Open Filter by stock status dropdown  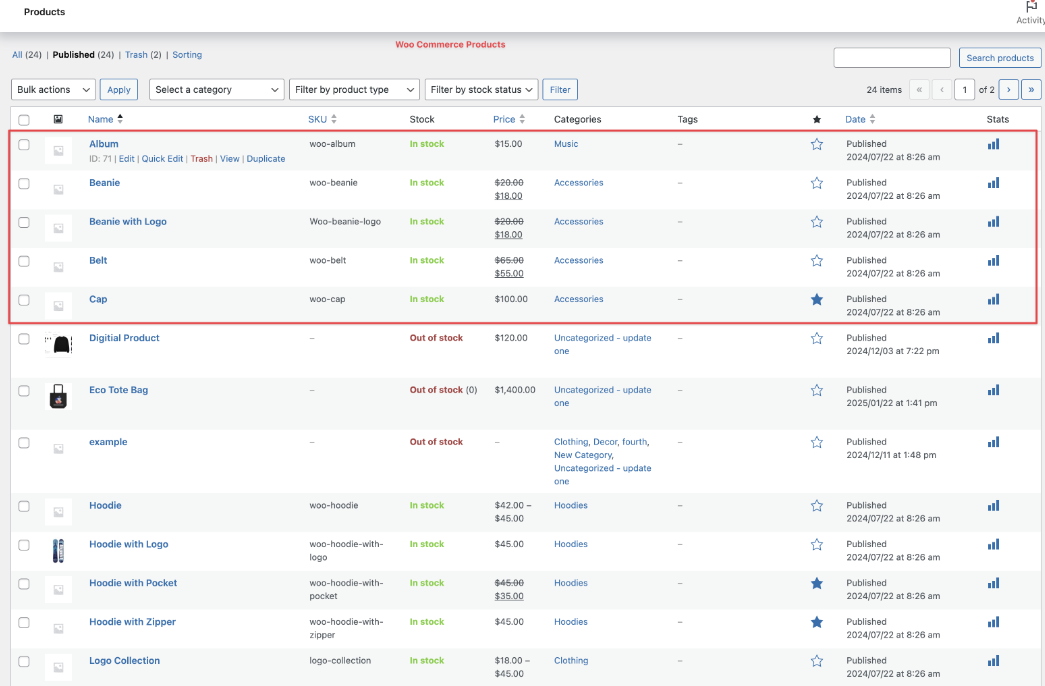coord(481,90)
